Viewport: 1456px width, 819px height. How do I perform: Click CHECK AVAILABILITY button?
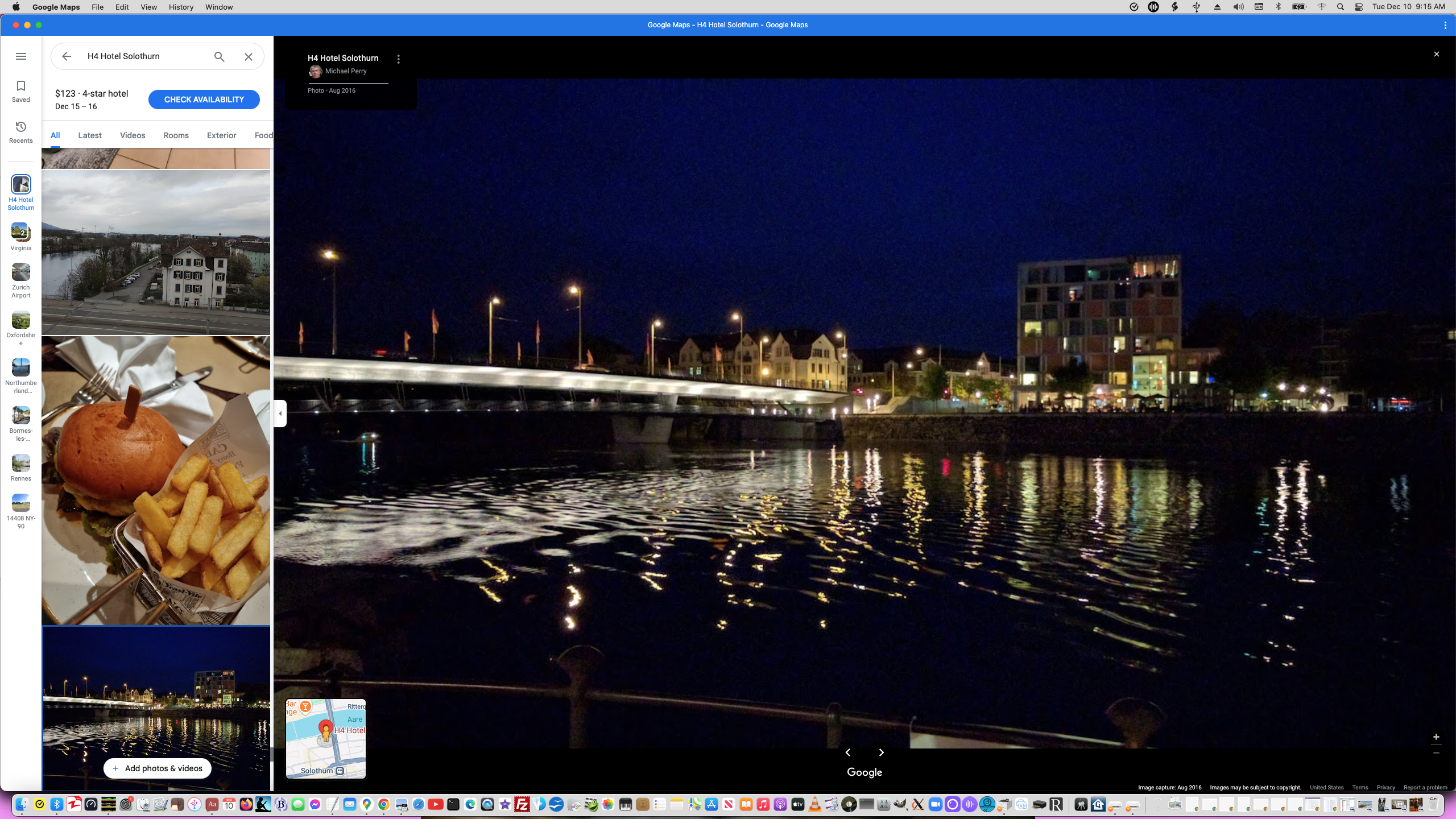tap(204, 100)
